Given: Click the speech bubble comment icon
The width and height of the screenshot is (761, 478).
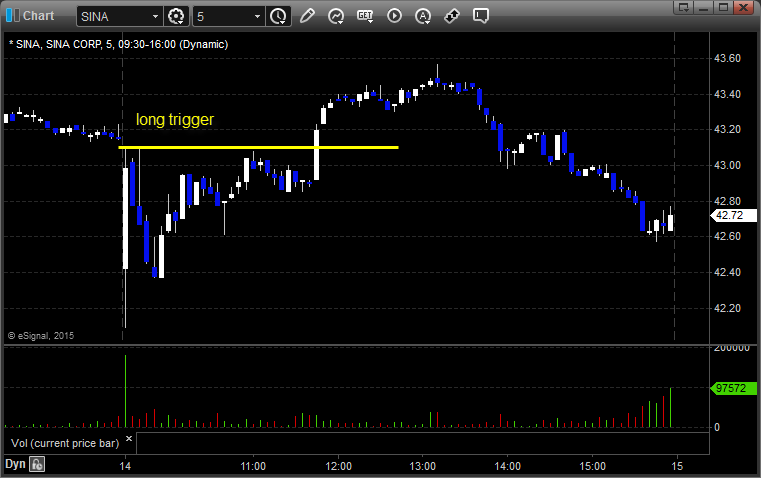Looking at the screenshot, I should click(x=480, y=16).
